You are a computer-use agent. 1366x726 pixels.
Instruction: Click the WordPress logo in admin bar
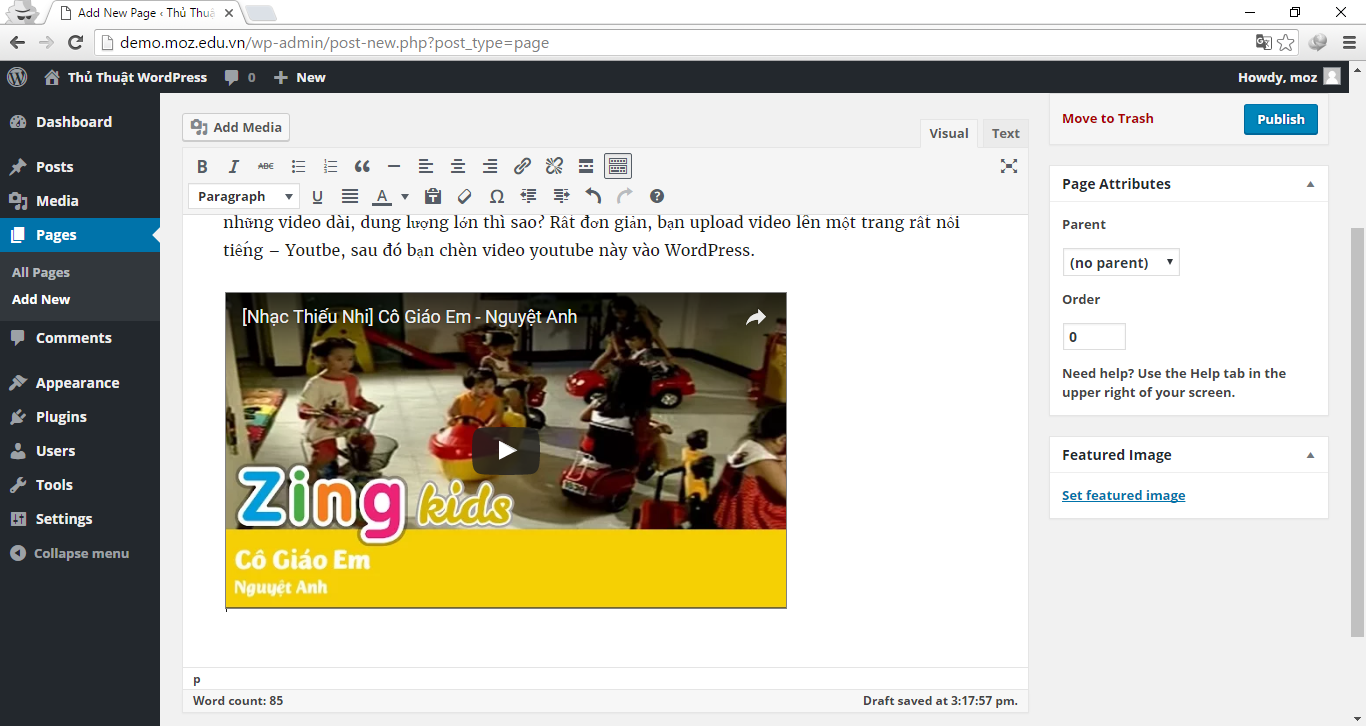coord(17,77)
